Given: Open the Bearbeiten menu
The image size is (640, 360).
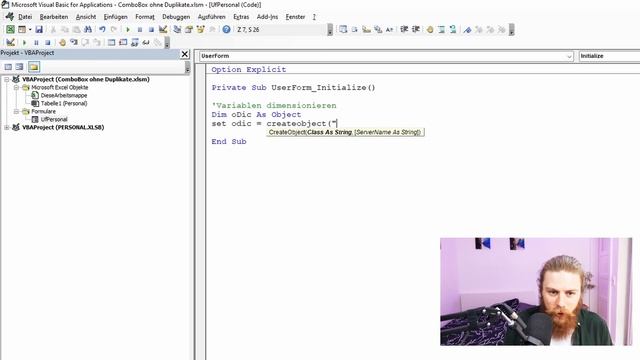Looking at the screenshot, I should click(x=54, y=17).
